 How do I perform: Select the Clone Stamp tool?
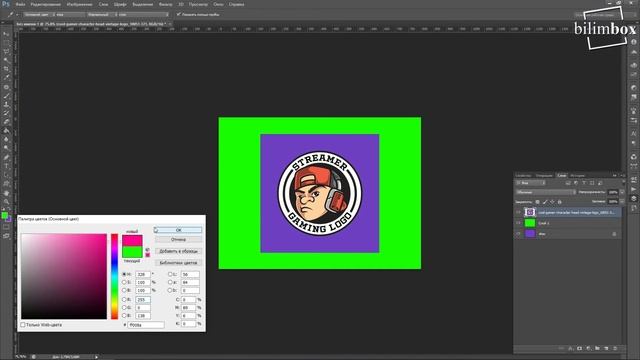pyautogui.click(x=6, y=104)
